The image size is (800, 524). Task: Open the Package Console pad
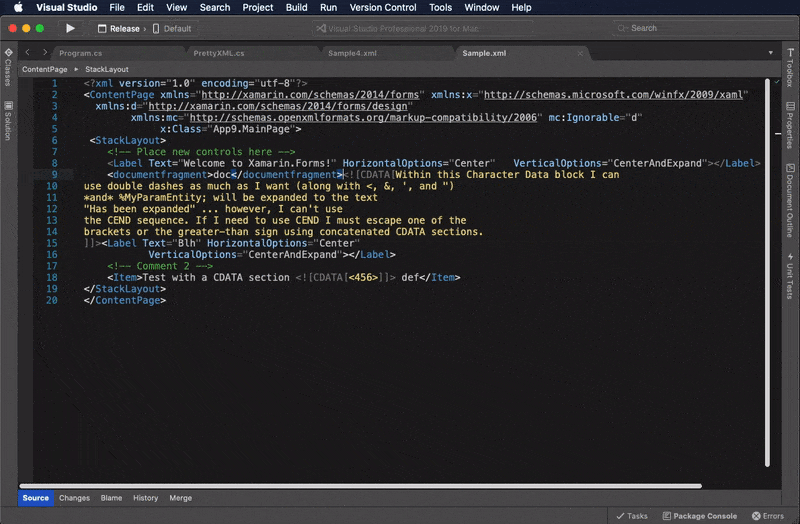(x=699, y=516)
